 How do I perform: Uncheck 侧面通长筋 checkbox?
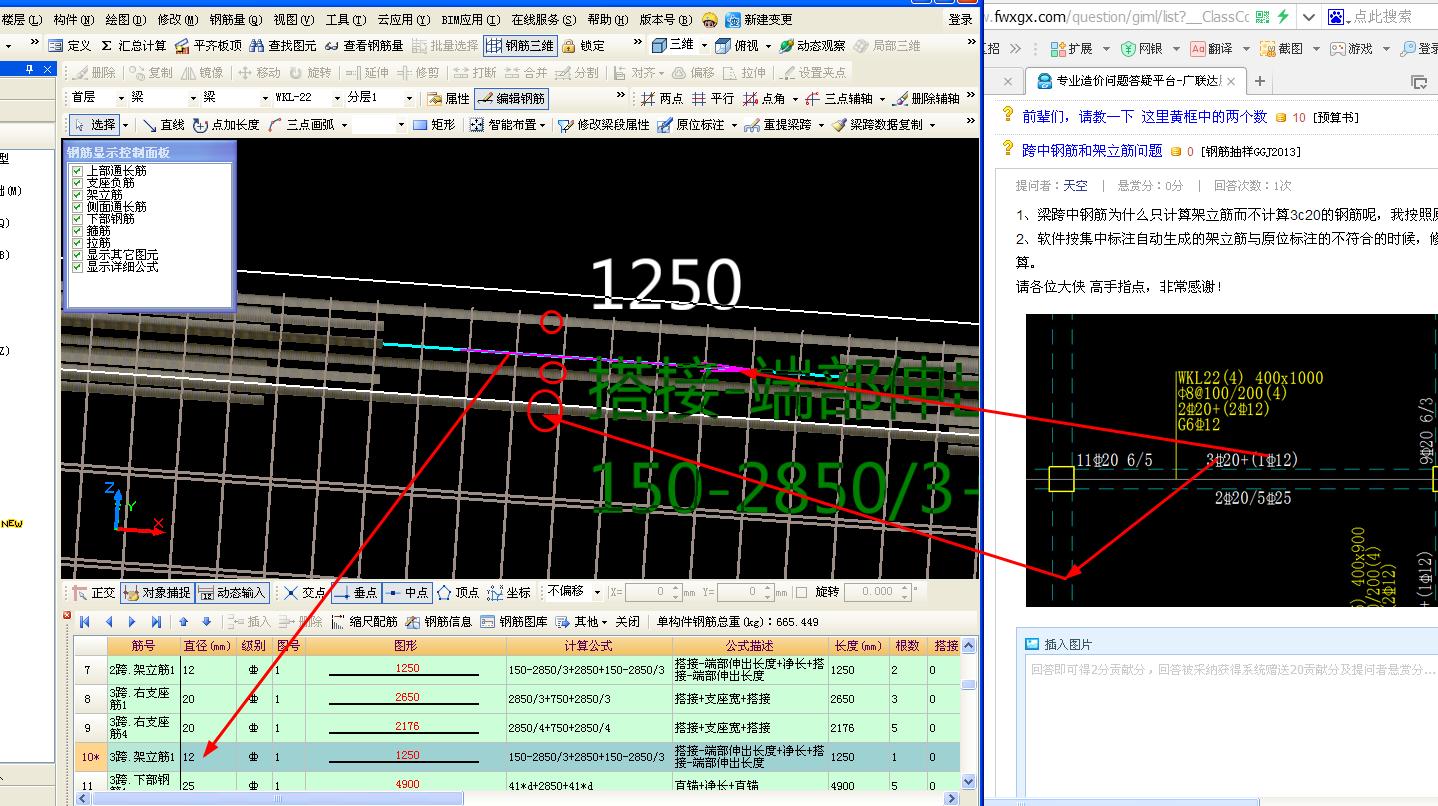tap(77, 207)
